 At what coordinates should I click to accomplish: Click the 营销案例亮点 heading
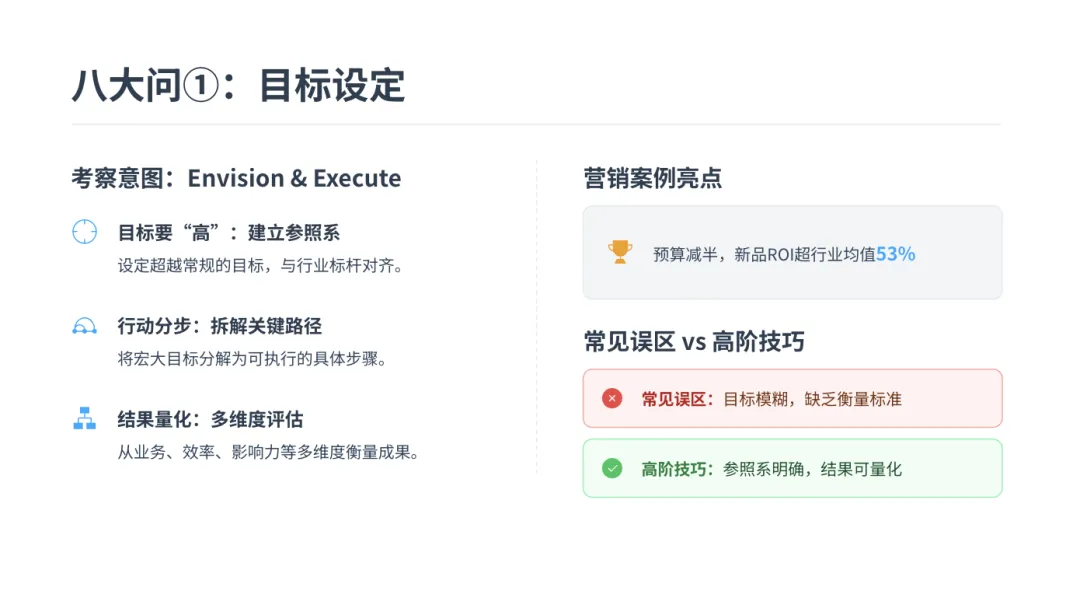click(652, 178)
